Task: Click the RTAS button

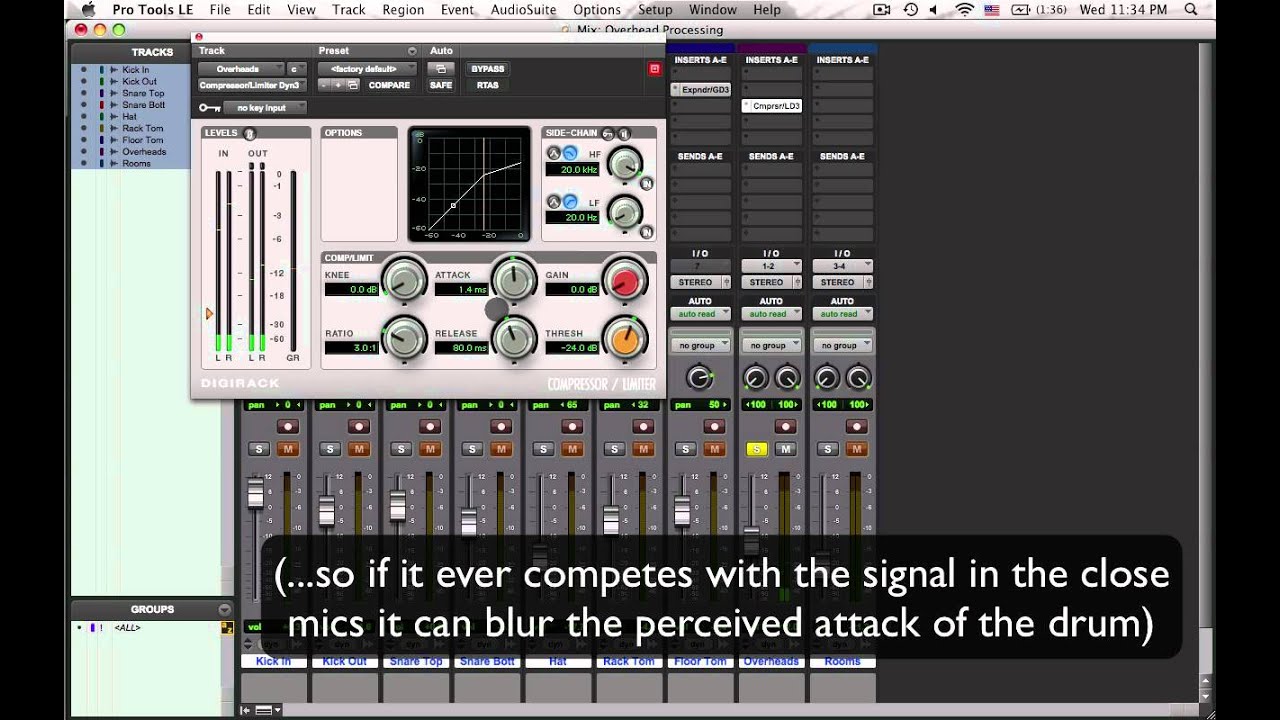Action: [x=488, y=85]
